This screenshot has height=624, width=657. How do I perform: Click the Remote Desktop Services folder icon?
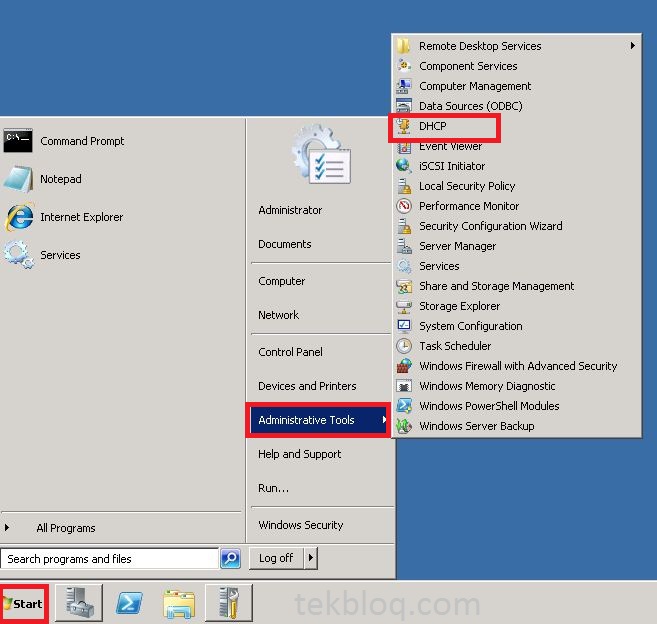coord(404,46)
